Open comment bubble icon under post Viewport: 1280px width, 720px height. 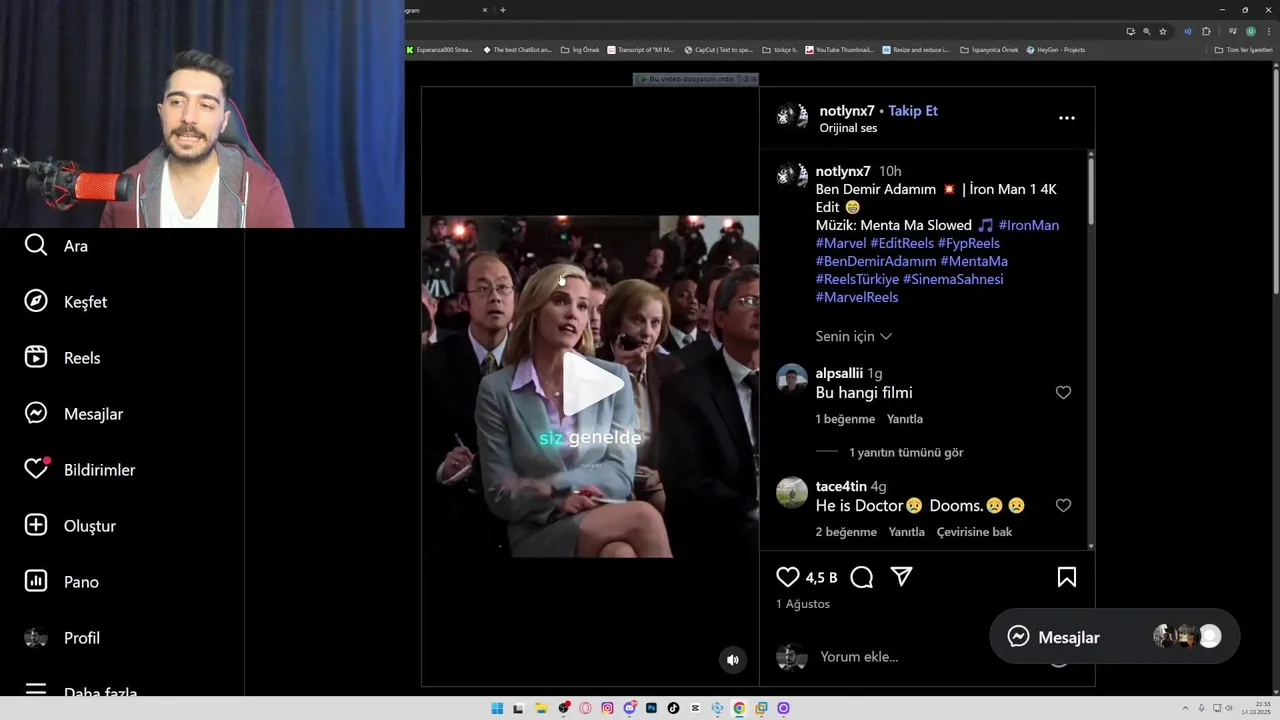[862, 577]
